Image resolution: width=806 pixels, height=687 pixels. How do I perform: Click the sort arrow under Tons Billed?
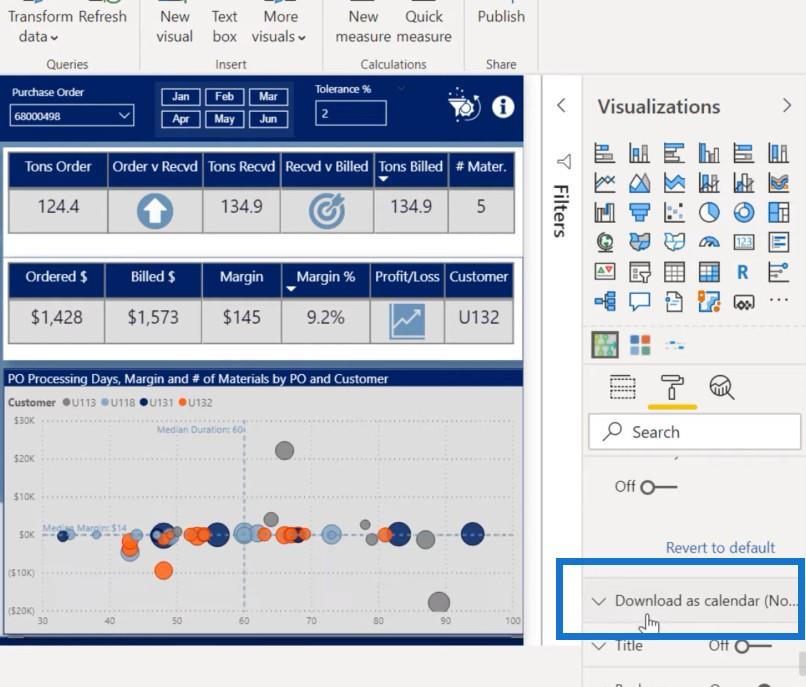[x=383, y=179]
